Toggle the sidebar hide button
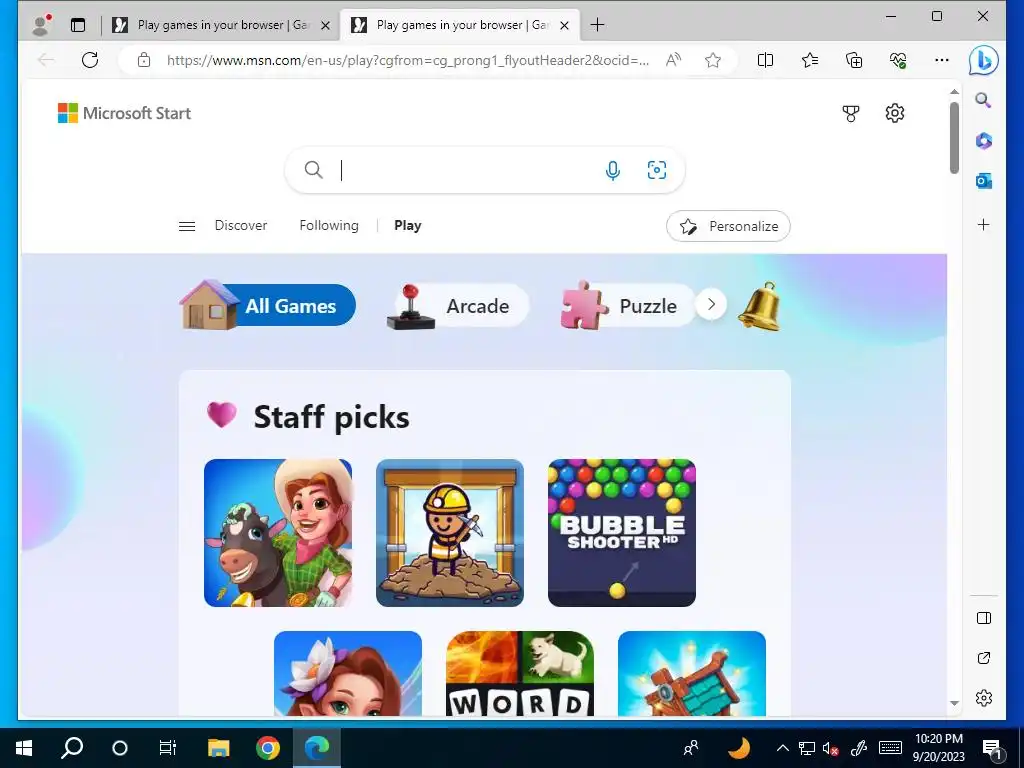The width and height of the screenshot is (1024, 768). (984, 618)
